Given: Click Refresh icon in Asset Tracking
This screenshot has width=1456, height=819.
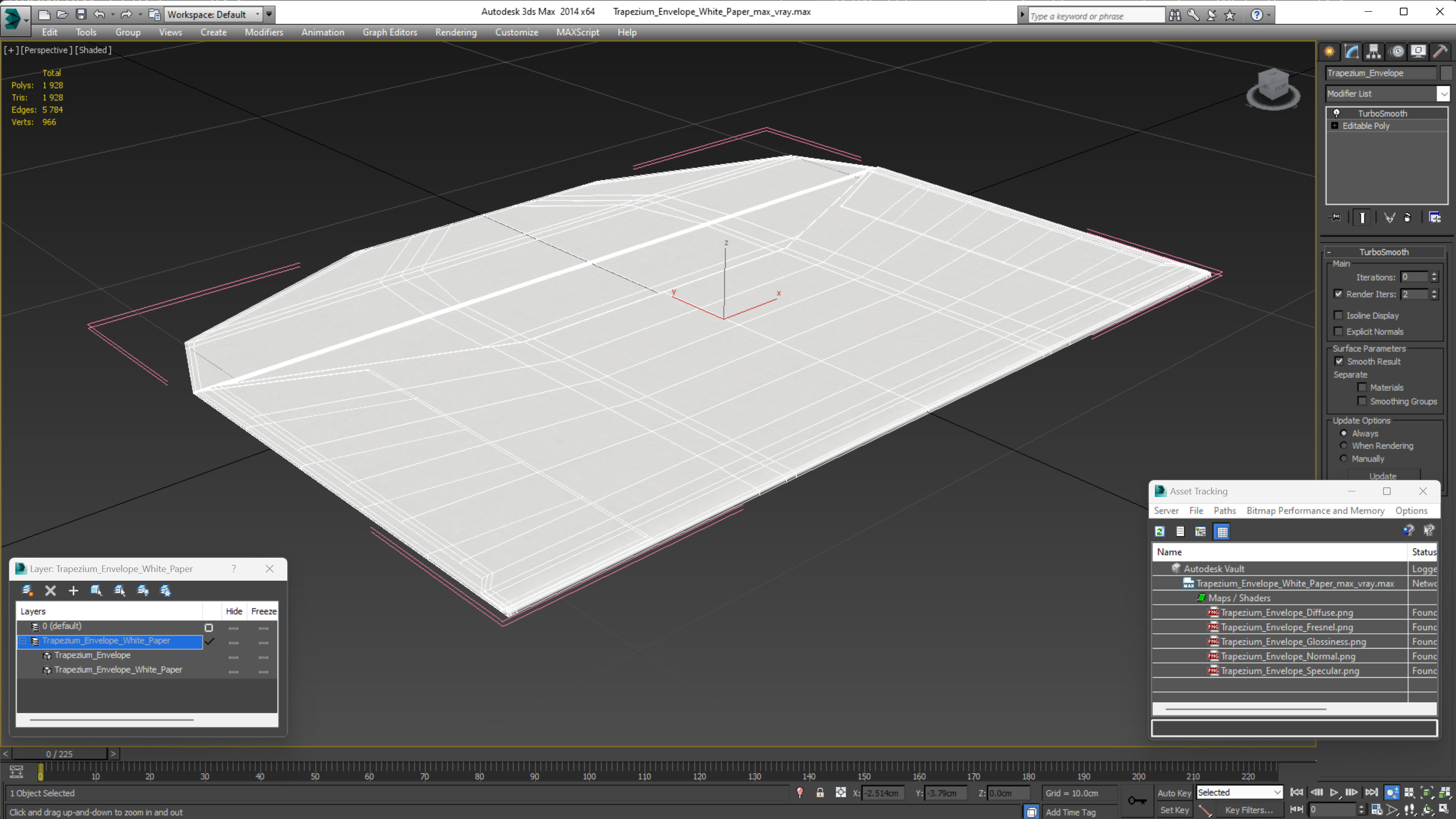Looking at the screenshot, I should pyautogui.click(x=1160, y=531).
